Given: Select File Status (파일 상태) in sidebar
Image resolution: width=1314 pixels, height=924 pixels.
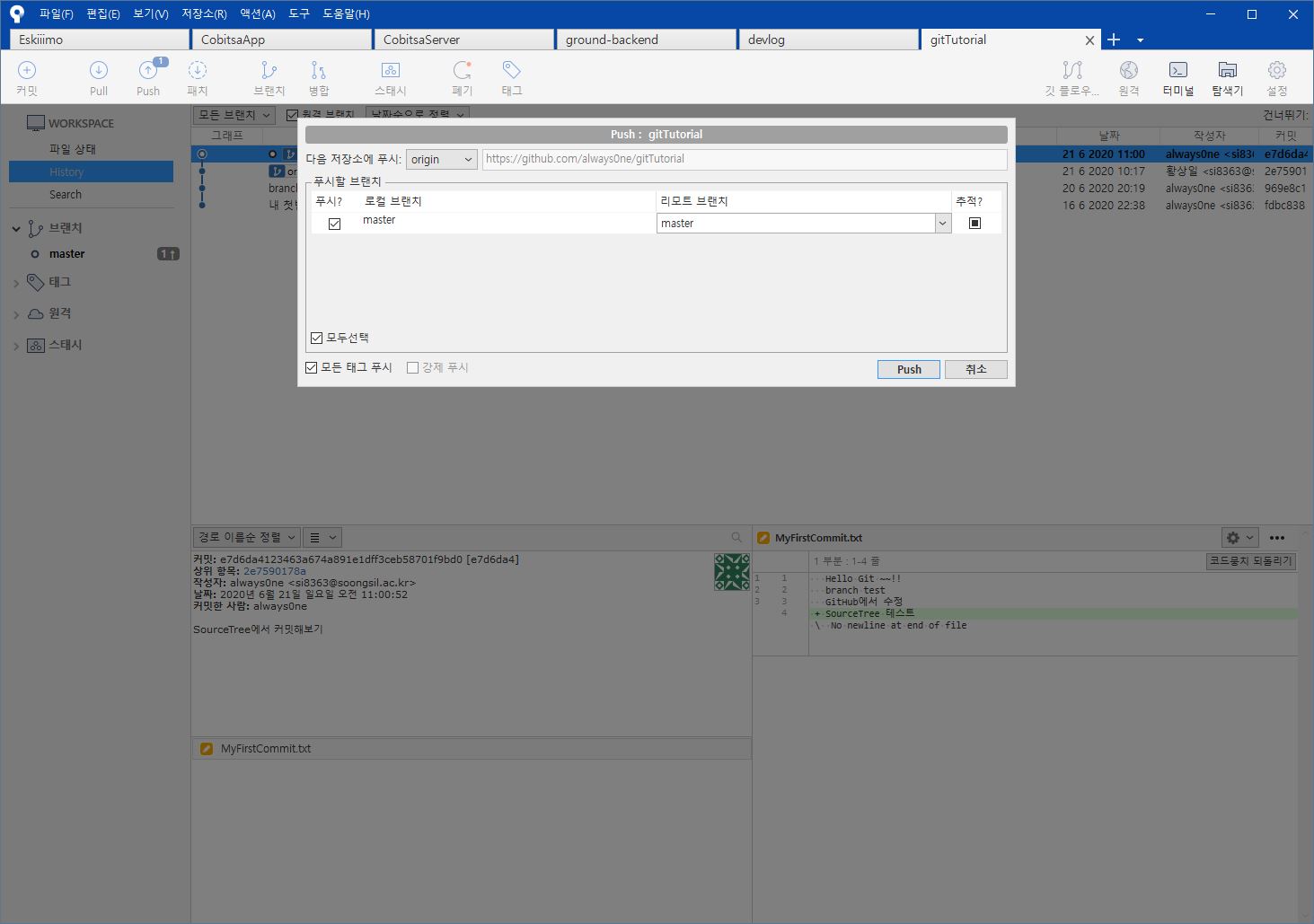Looking at the screenshot, I should (x=73, y=149).
